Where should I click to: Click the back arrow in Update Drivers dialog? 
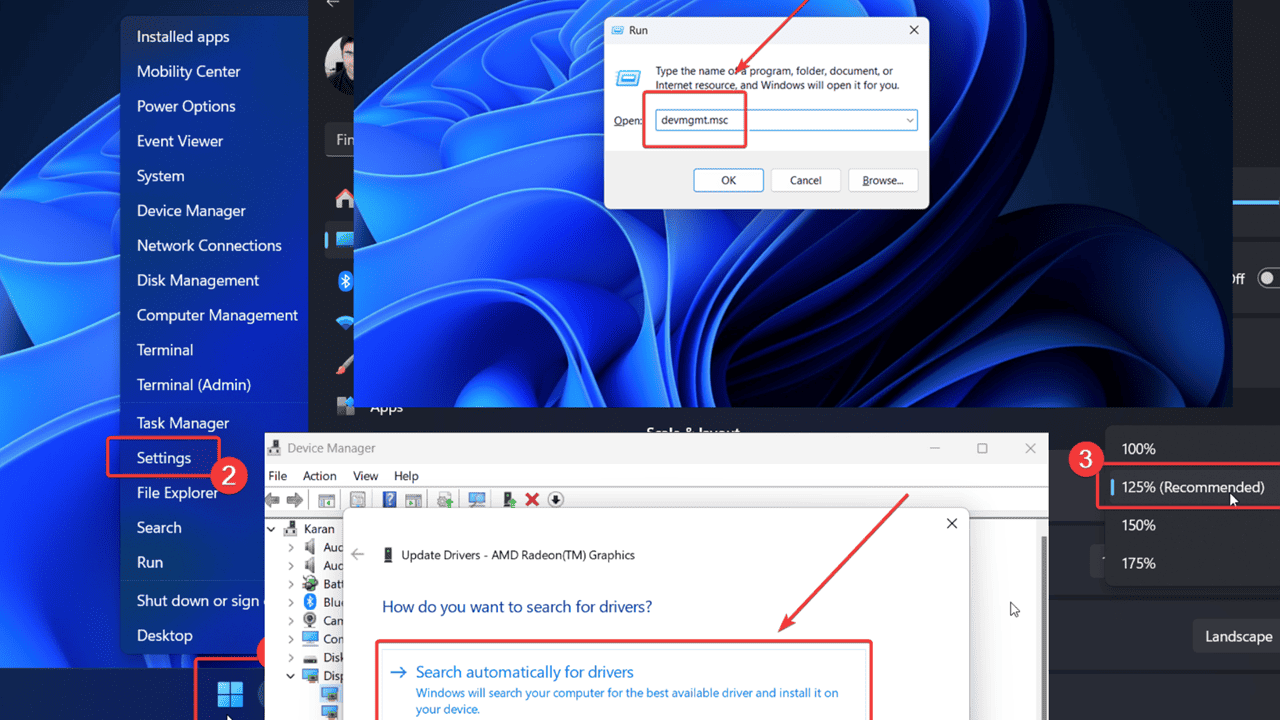pos(358,554)
